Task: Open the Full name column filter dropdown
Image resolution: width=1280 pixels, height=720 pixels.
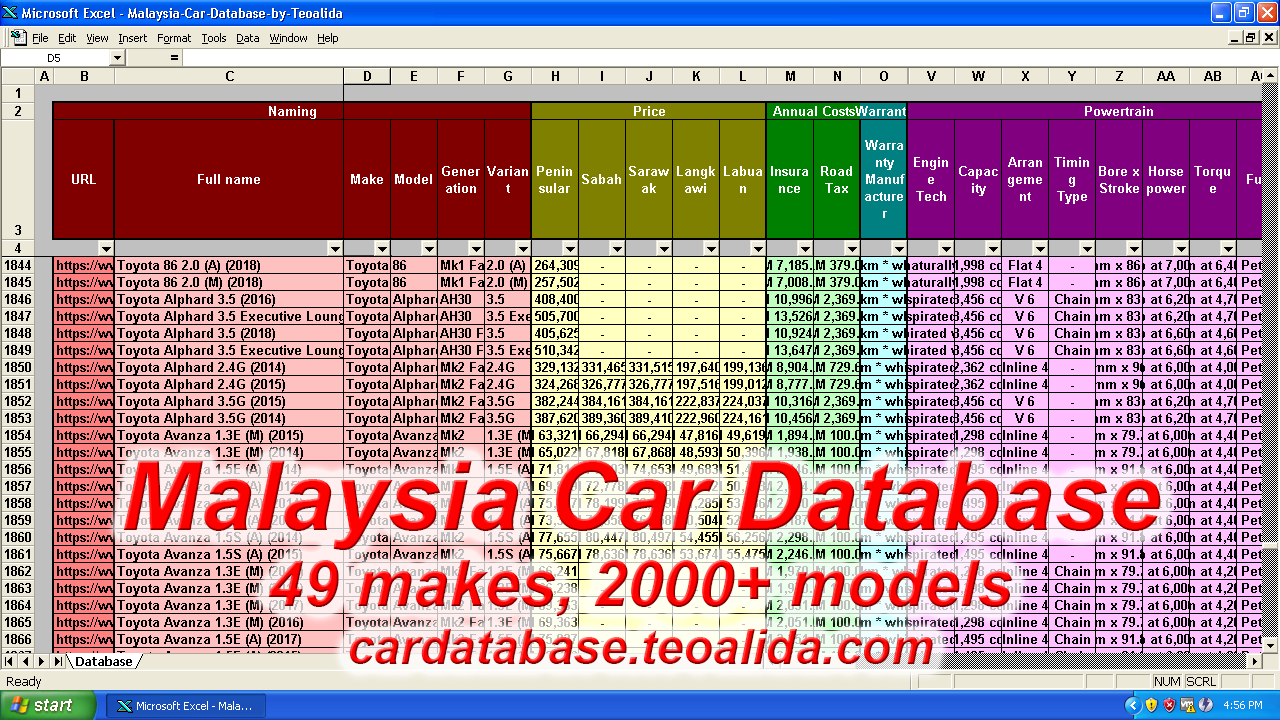Action: click(x=335, y=248)
